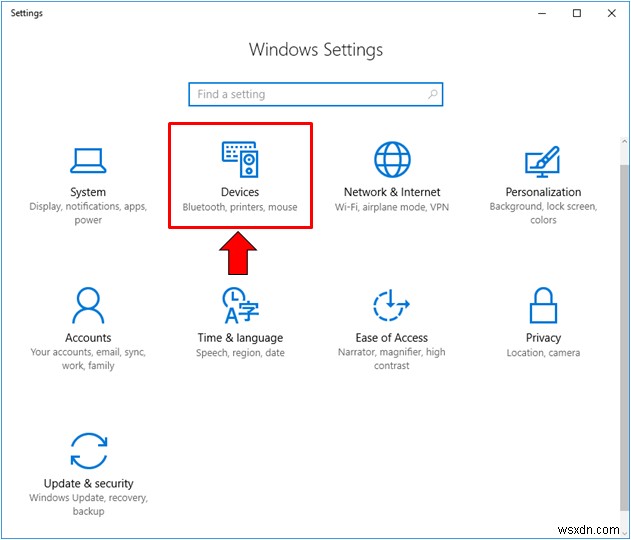Open the Update & security sync icon
This screenshot has width=631, height=540.
(x=89, y=451)
